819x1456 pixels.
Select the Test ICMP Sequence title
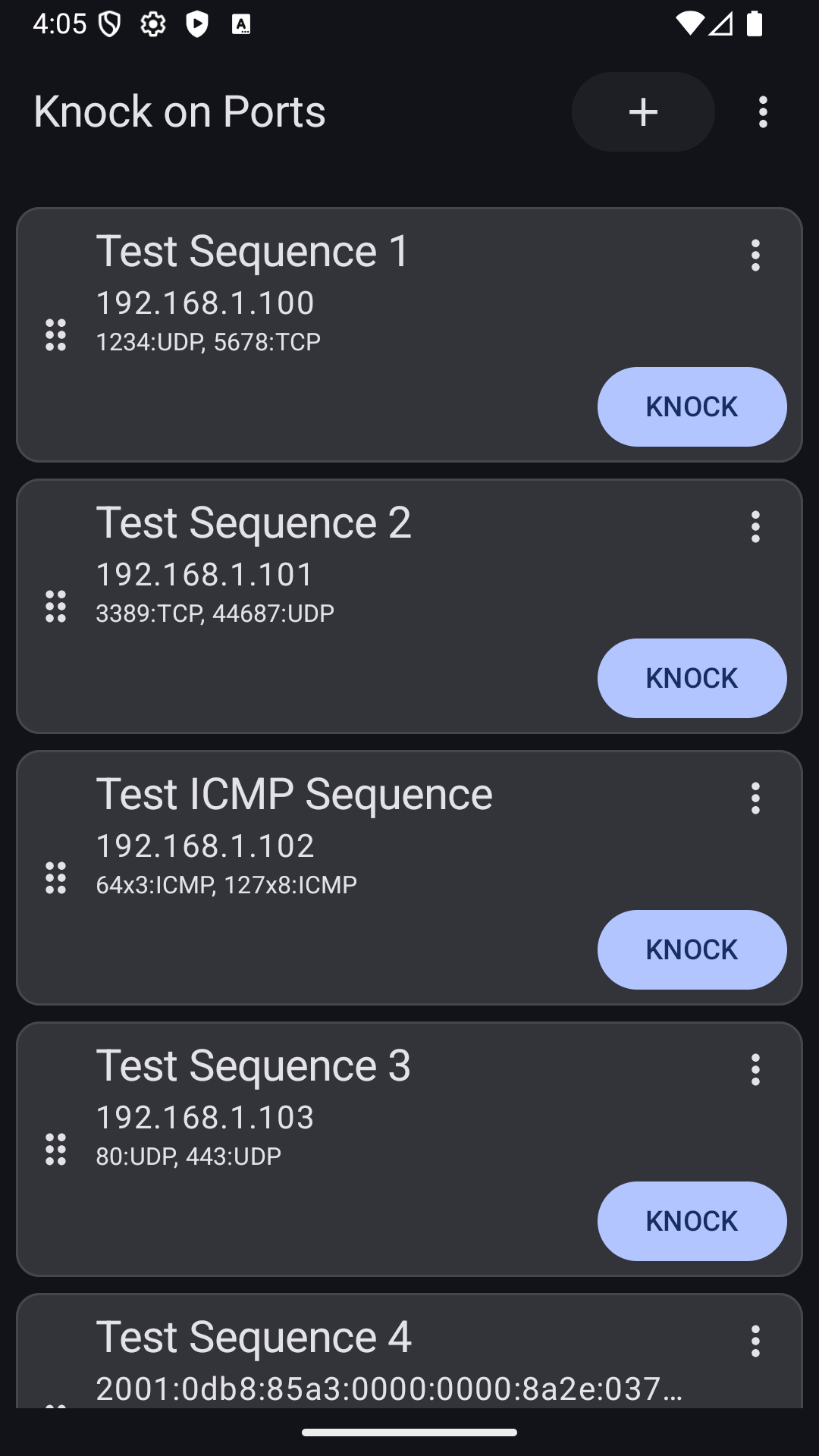click(x=294, y=794)
